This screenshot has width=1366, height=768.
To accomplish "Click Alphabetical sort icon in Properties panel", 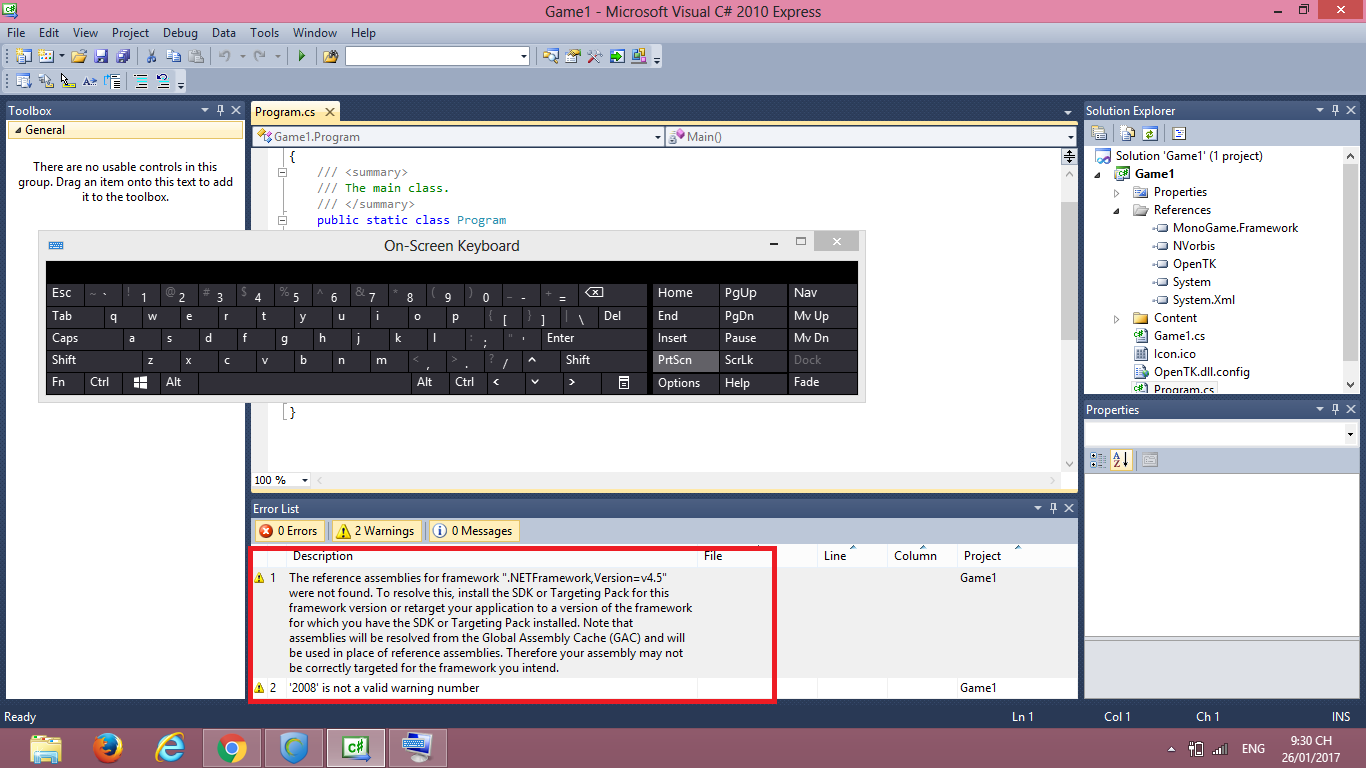I will point(1121,460).
